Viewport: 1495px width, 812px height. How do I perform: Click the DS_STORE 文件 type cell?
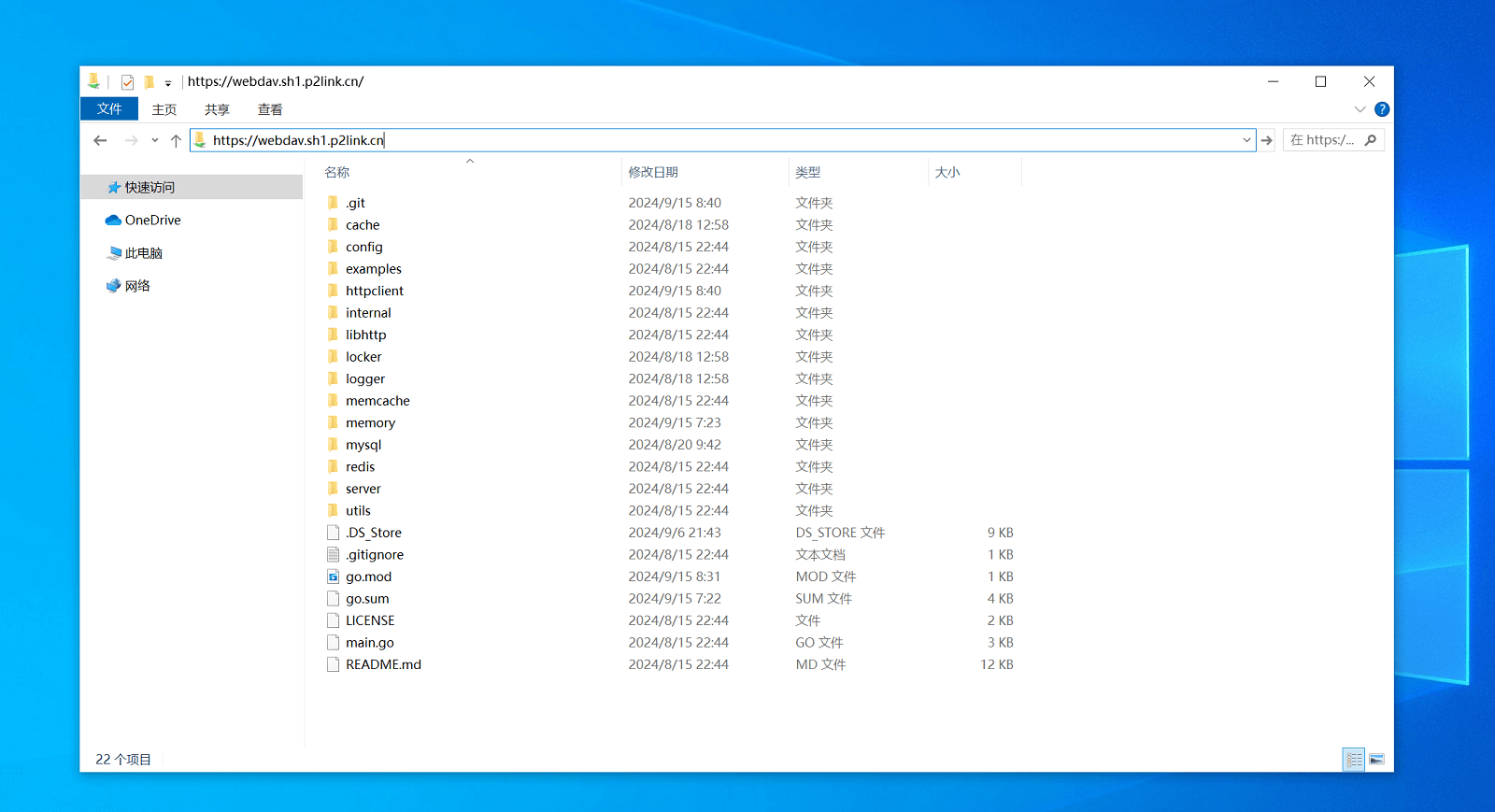(x=840, y=533)
